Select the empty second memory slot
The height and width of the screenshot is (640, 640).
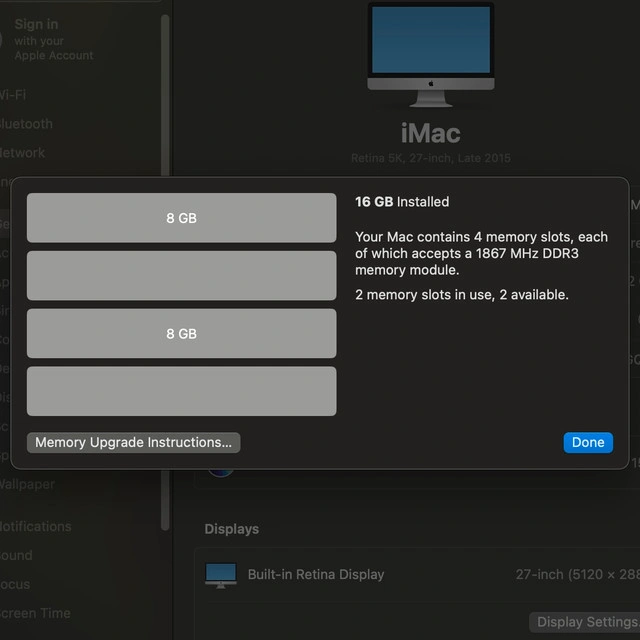[181, 276]
